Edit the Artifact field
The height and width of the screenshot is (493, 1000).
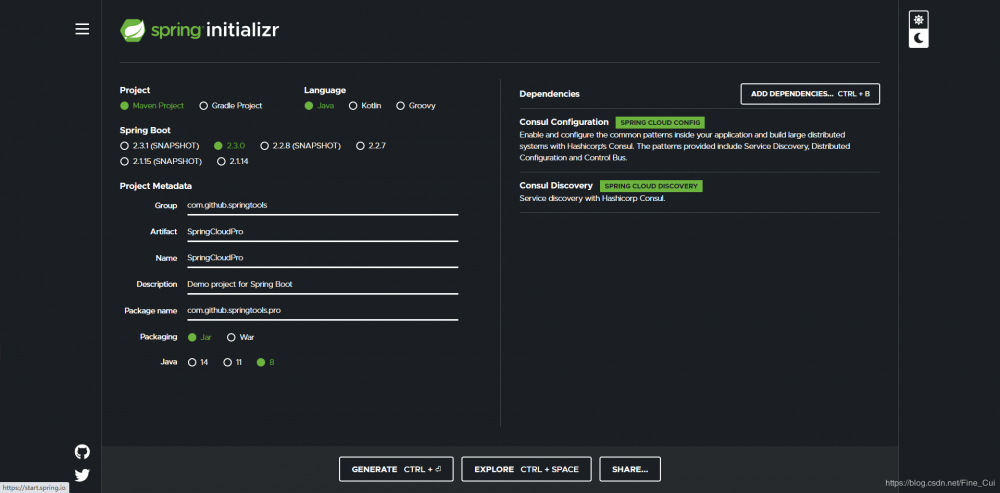point(322,232)
